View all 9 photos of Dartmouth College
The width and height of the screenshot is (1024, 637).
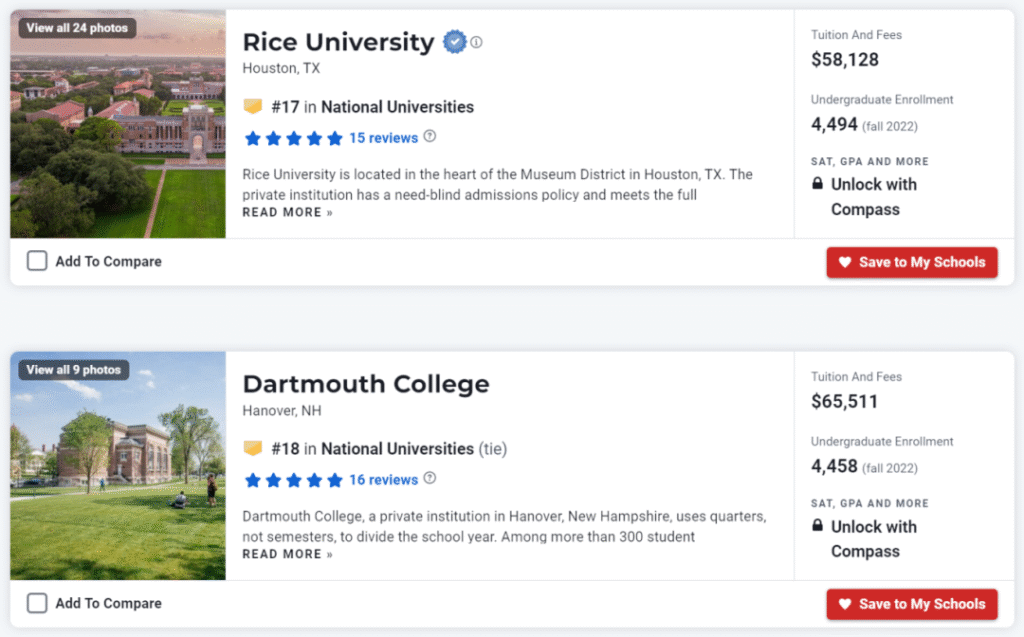73,370
